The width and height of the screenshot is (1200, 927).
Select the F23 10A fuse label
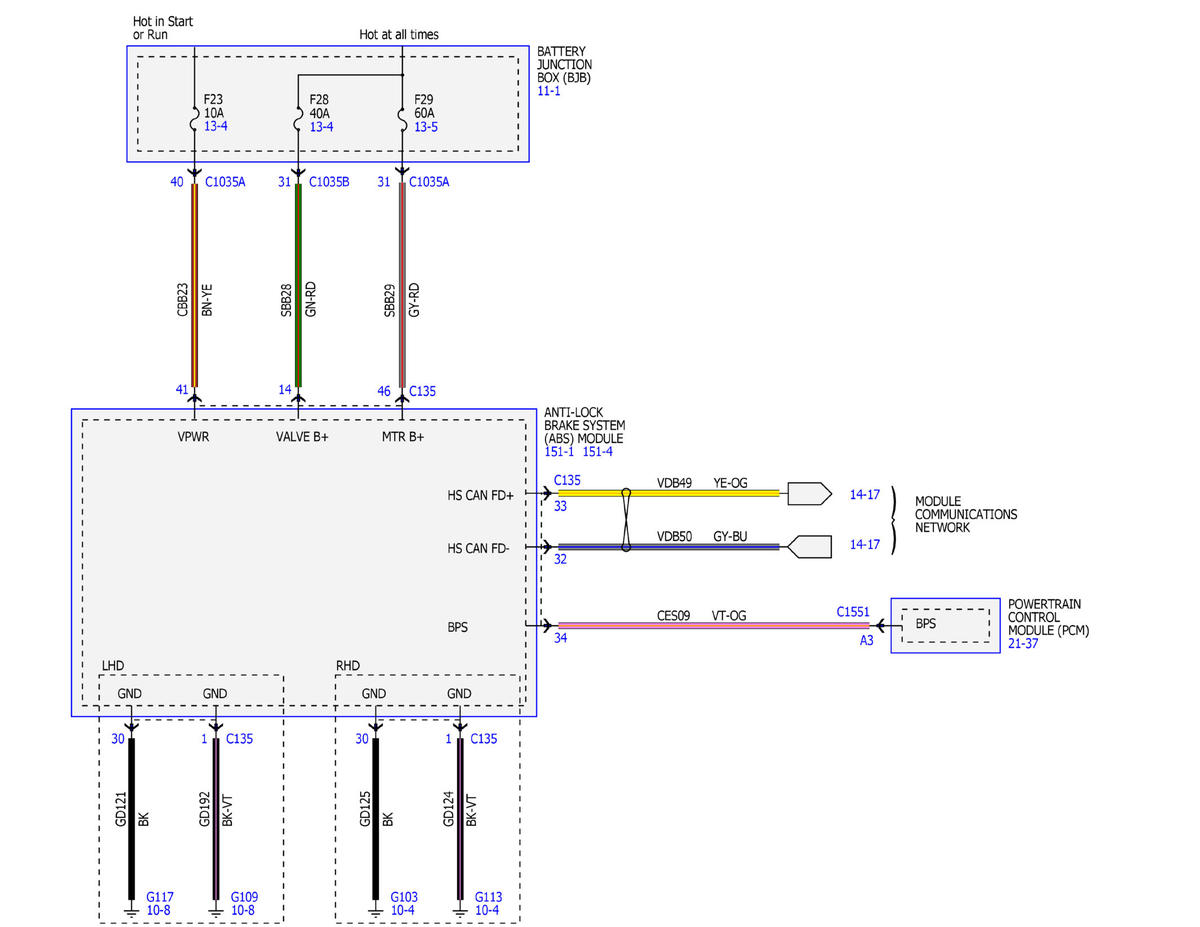(215, 106)
